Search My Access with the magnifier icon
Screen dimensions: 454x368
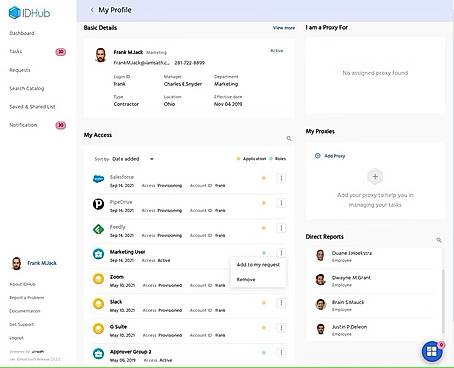tap(289, 138)
